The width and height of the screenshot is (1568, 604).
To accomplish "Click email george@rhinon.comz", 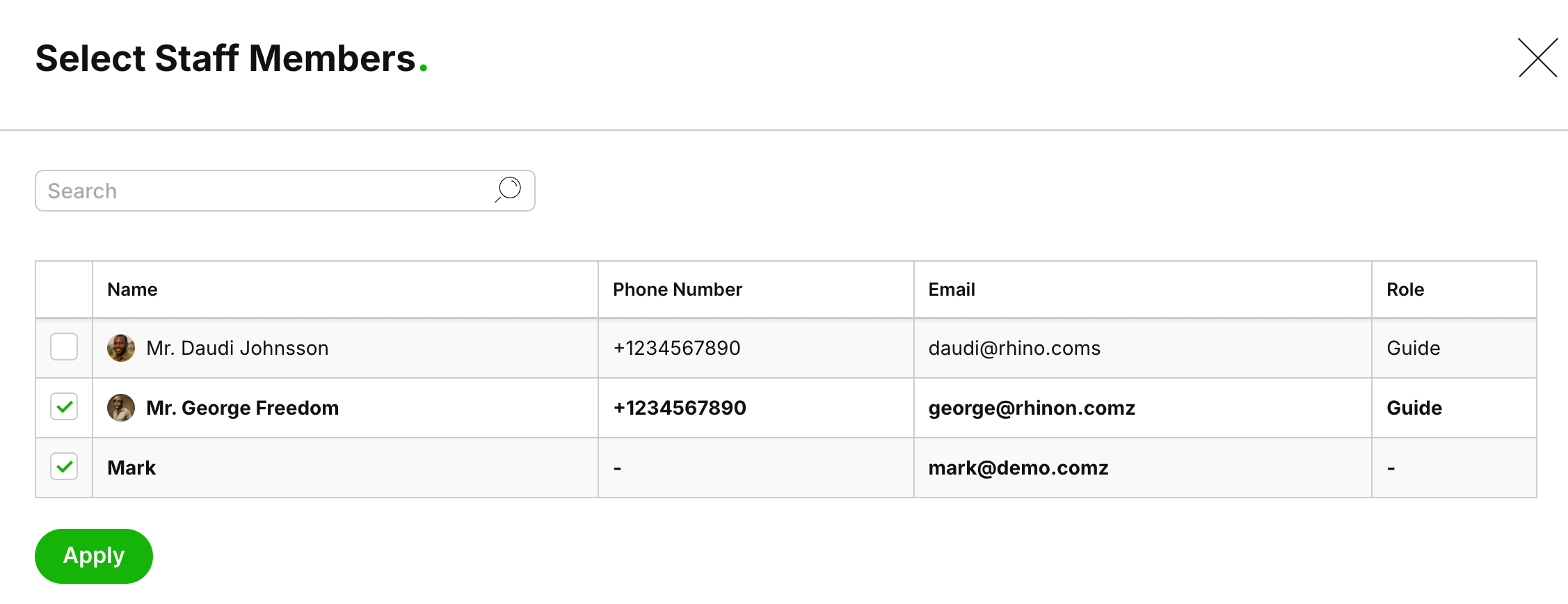I will point(1031,408).
